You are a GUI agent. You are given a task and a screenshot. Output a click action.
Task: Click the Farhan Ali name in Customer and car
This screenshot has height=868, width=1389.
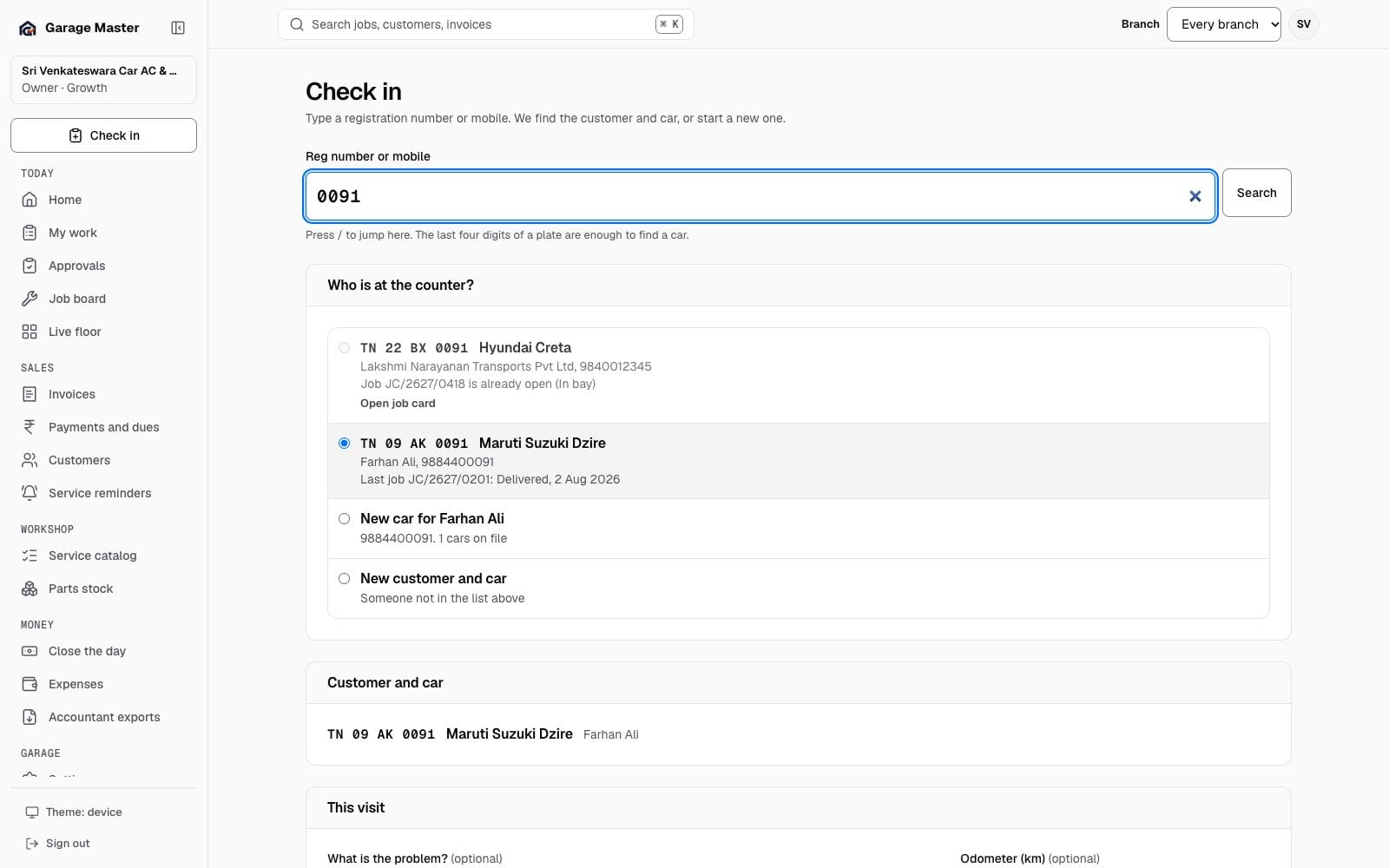(x=610, y=735)
